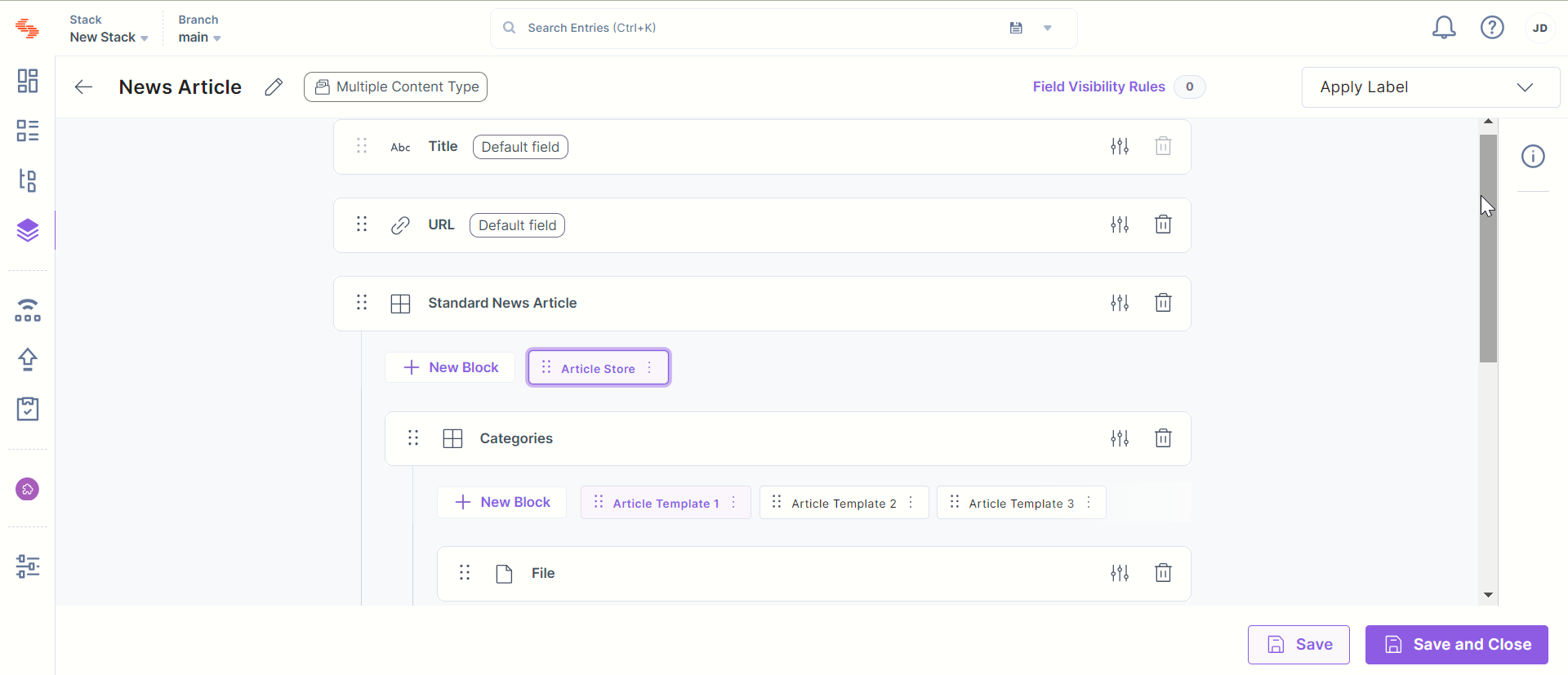Screen dimensions: 1568x675
Task: Grab the URL field drag handle
Action: click(362, 224)
